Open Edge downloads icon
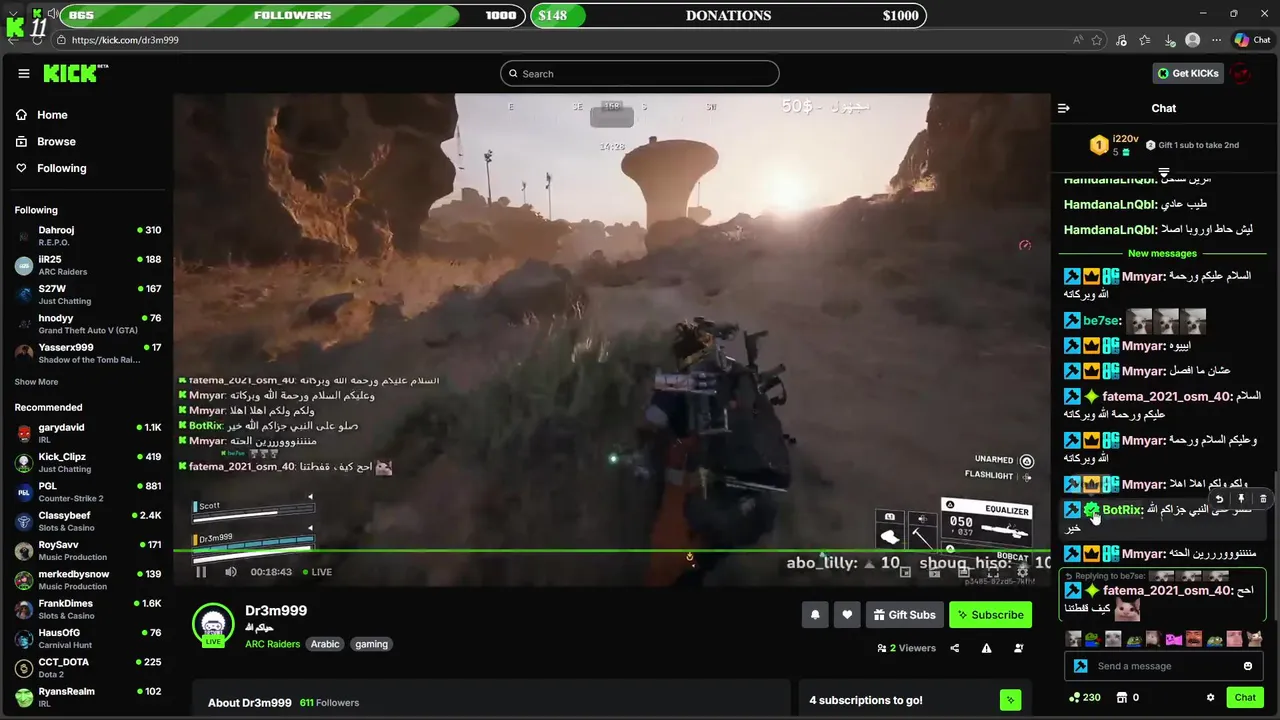The image size is (1280, 720). point(1168,40)
